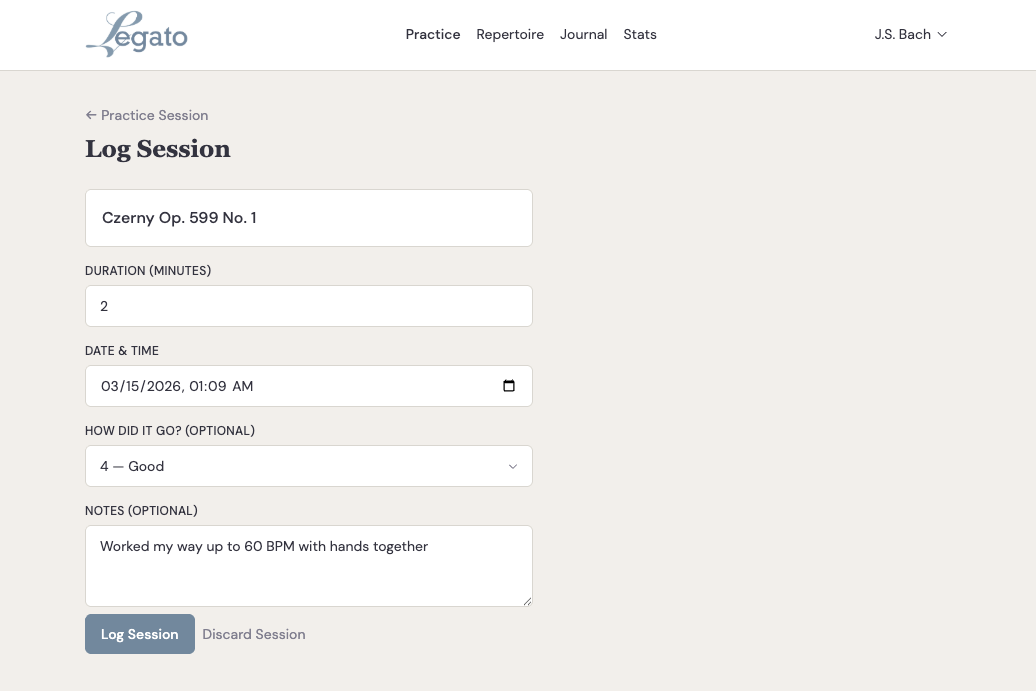Click the chevron on the rating selector
This screenshot has width=1036, height=691.
point(513,466)
